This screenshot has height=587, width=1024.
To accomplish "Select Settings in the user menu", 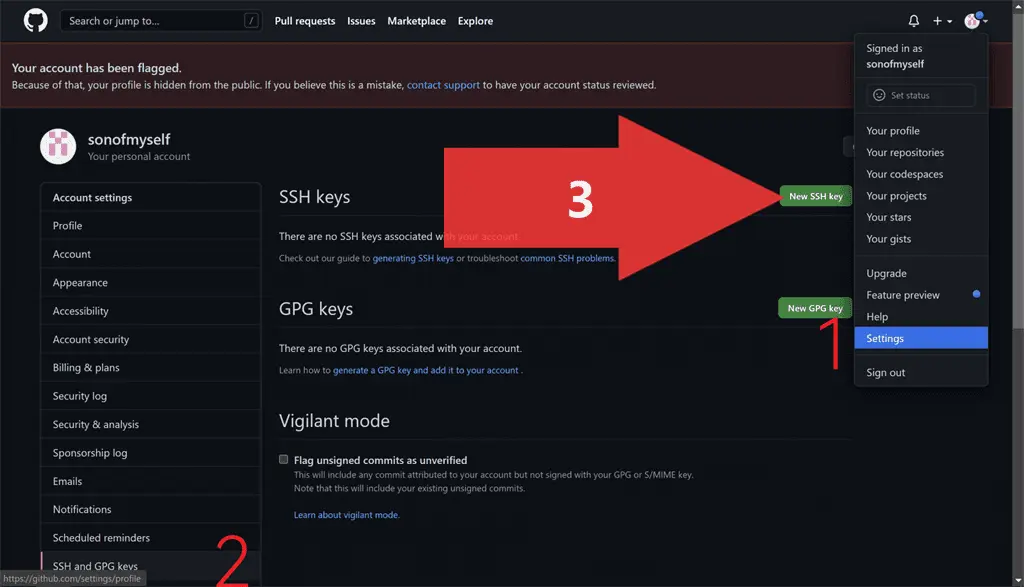I will 885,338.
